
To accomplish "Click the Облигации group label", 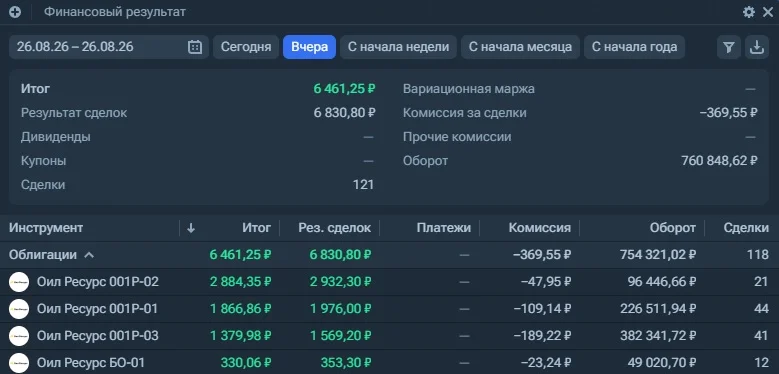I will pyautogui.click(x=43, y=255).
